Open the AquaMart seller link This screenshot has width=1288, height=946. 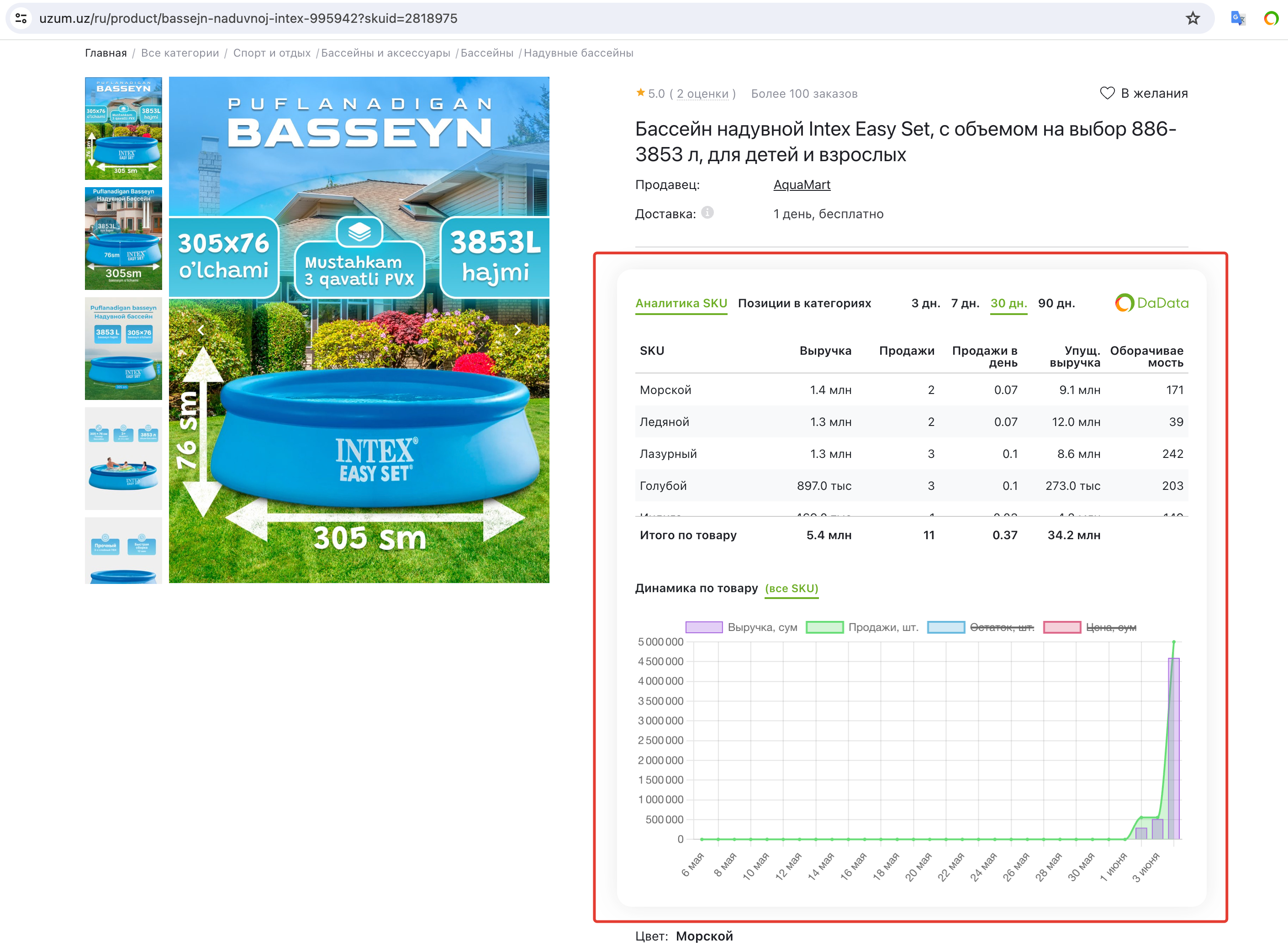801,184
